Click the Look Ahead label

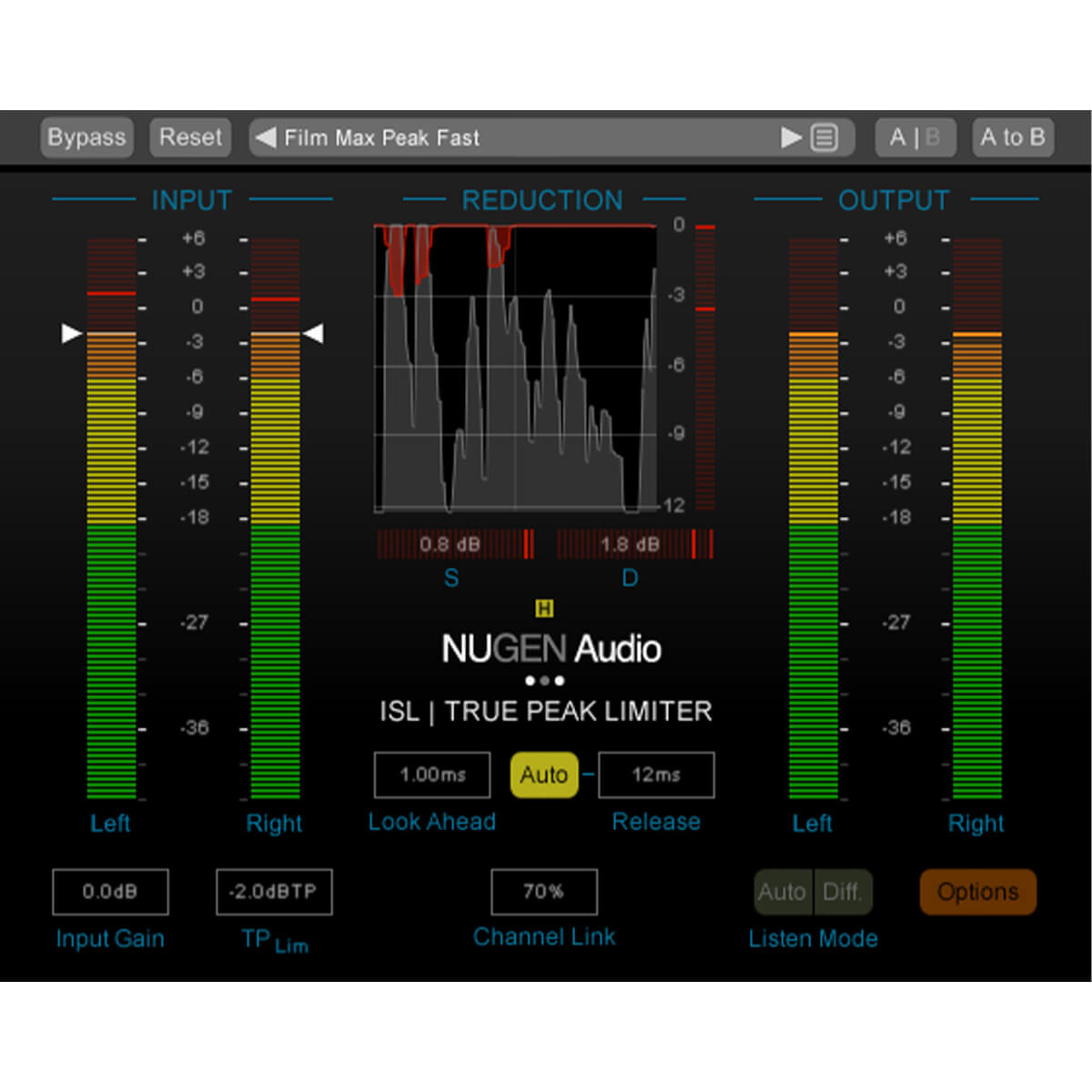pos(432,822)
